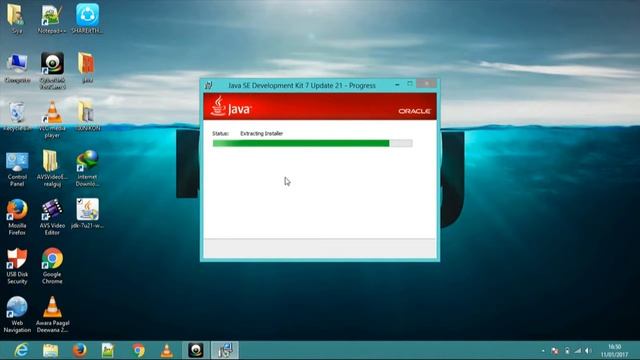Image resolution: width=640 pixels, height=360 pixels.
Task: Select the AVSVideoE... realguj folder icon
Action: [52, 168]
